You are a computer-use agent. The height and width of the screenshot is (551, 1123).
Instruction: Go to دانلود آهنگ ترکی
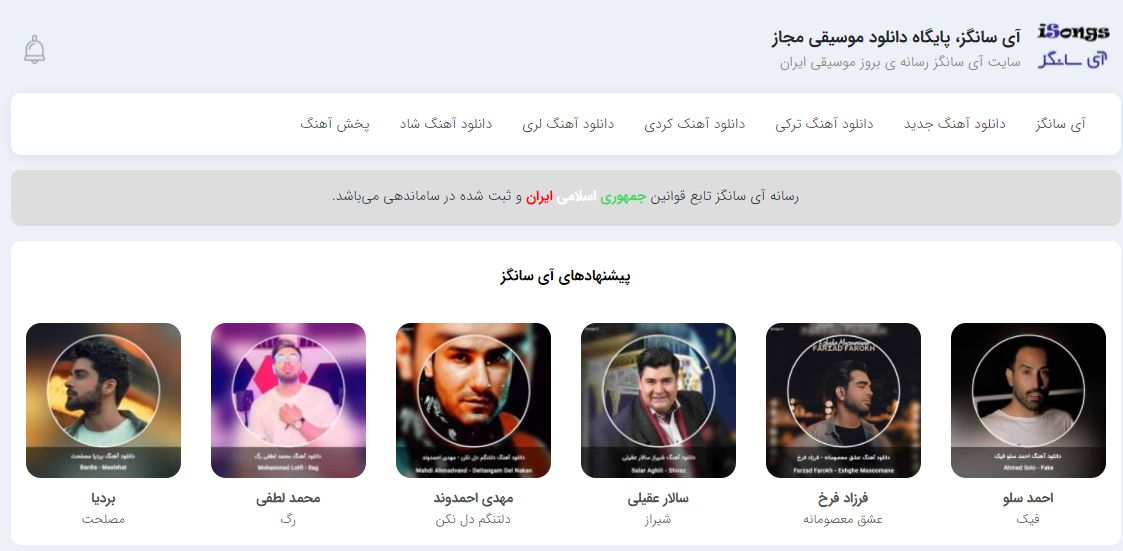point(824,124)
